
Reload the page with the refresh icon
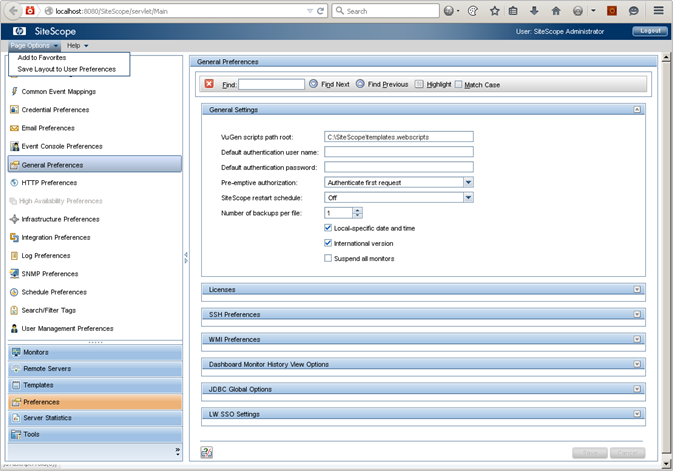[320, 11]
